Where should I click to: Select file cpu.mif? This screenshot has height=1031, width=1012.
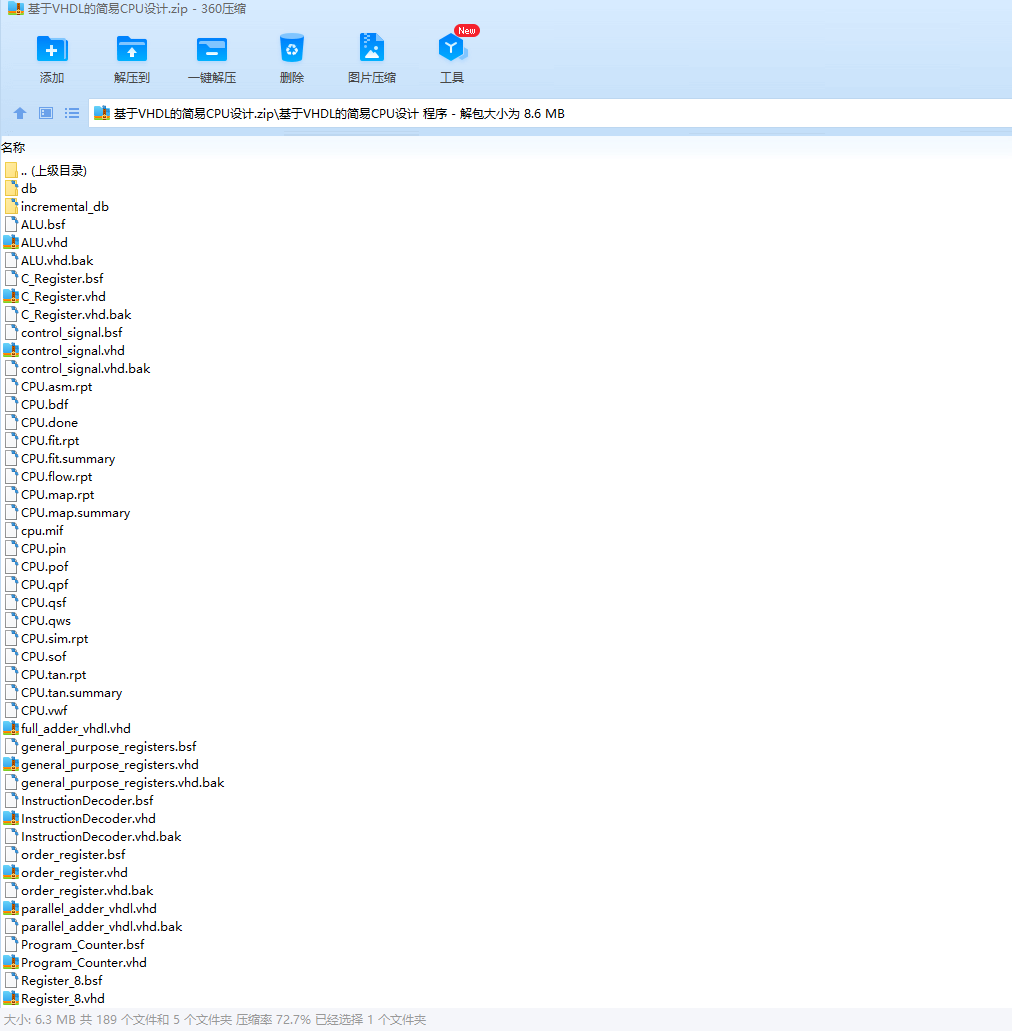coord(42,531)
